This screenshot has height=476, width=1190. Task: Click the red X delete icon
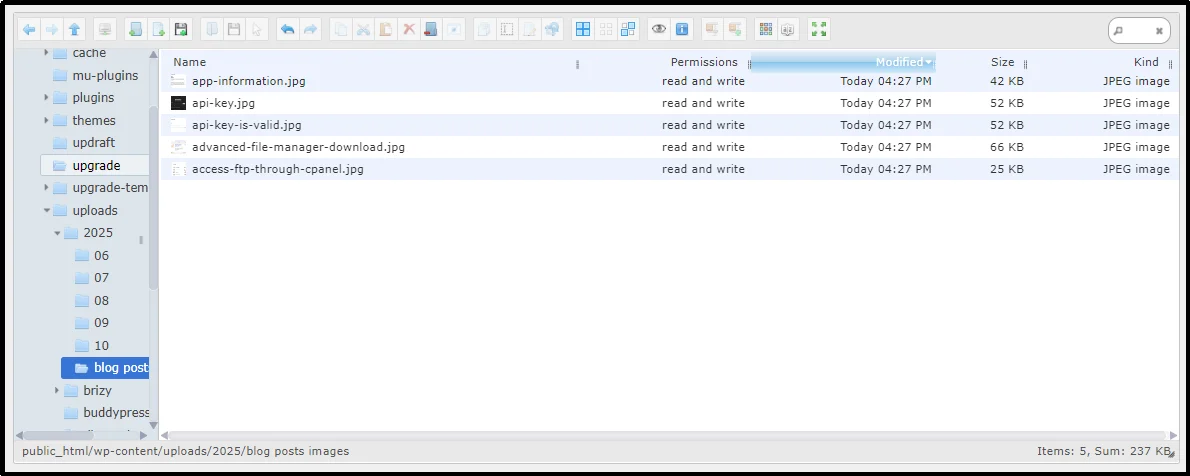click(408, 30)
